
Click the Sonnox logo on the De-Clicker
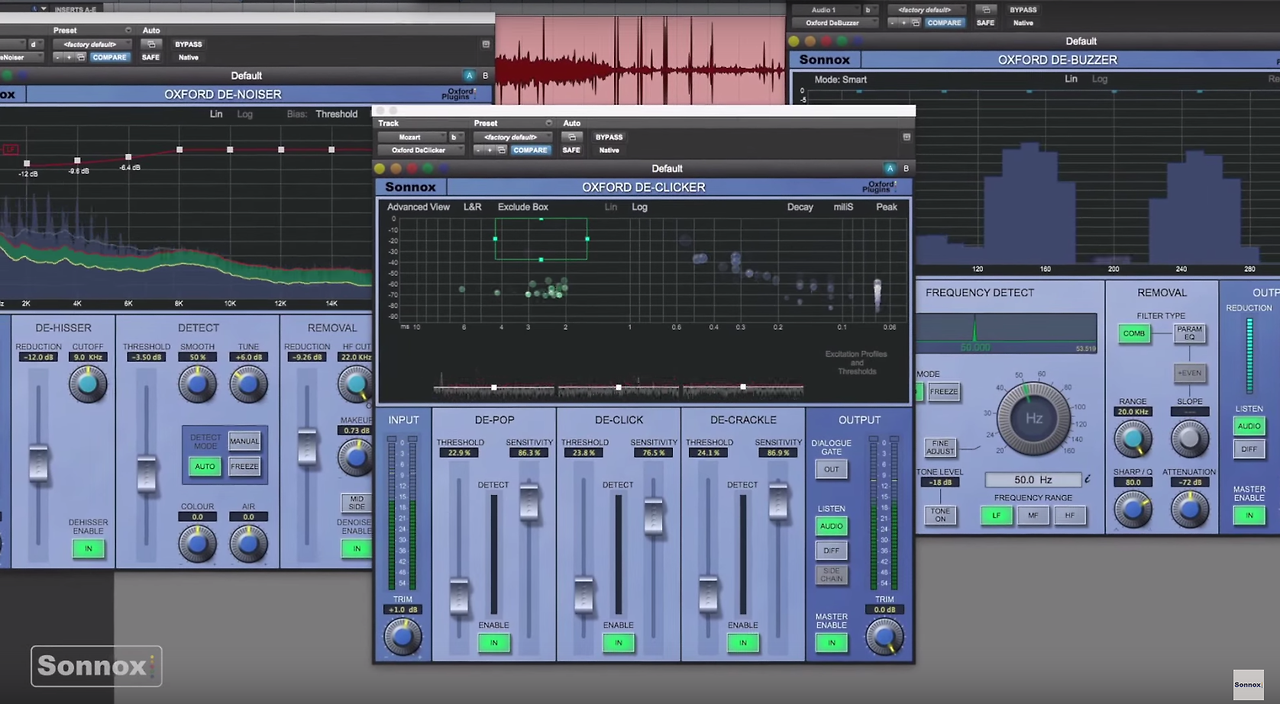[411, 187]
